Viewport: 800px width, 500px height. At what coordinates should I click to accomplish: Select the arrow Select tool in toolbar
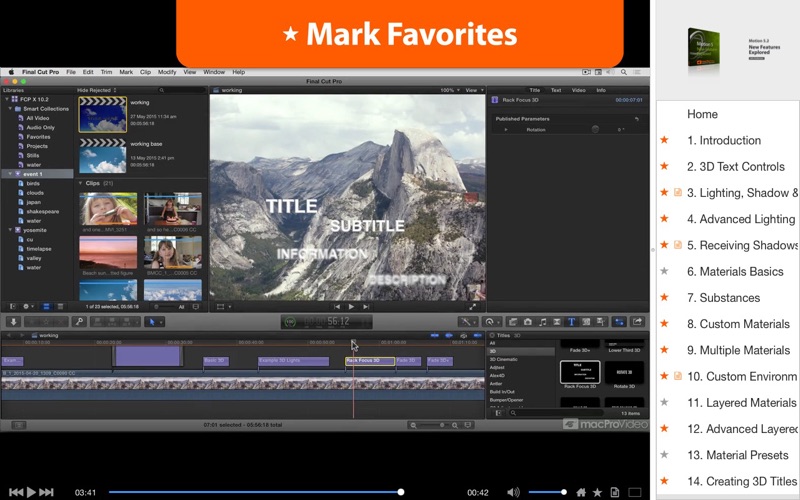152,321
